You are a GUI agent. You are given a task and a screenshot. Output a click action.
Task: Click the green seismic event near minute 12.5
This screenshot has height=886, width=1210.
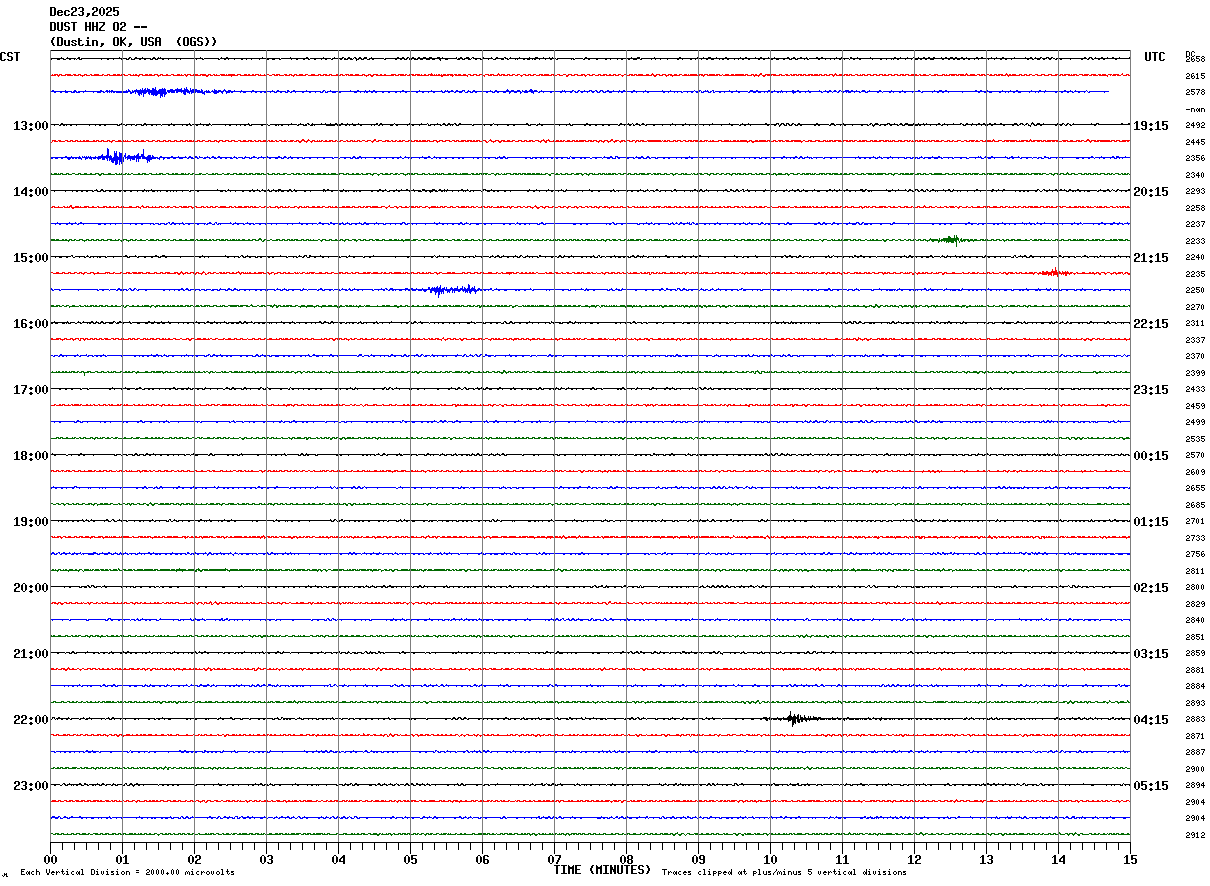pos(950,240)
